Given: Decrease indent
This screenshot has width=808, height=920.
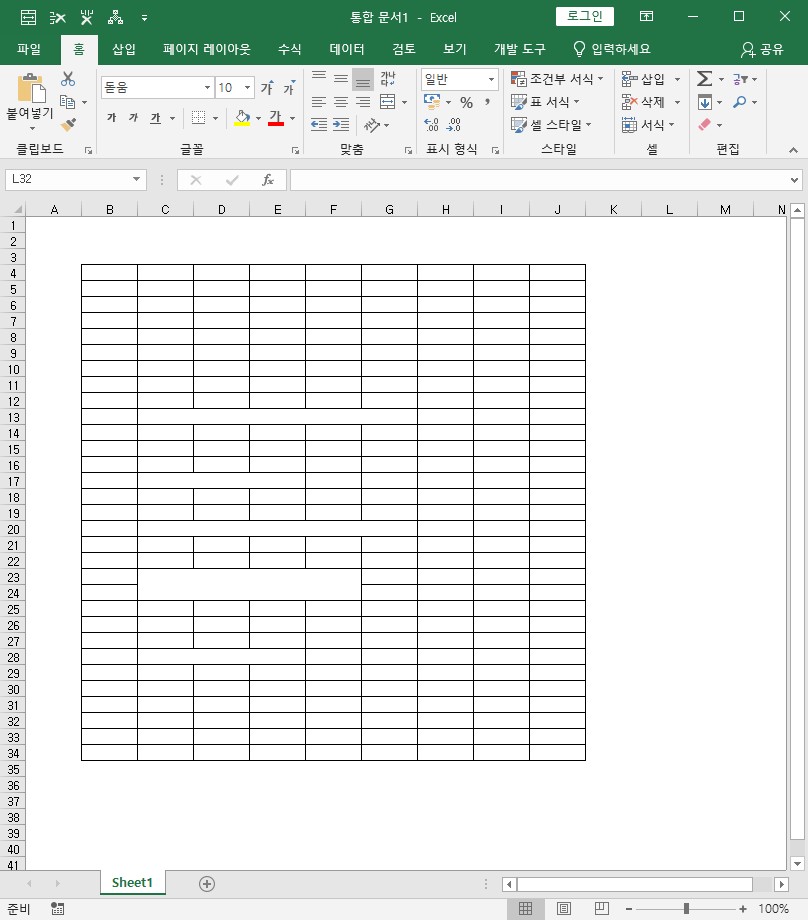Looking at the screenshot, I should point(319,124).
